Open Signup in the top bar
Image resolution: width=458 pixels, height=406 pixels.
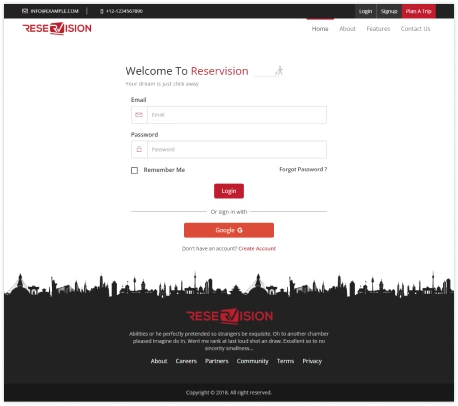coord(389,11)
